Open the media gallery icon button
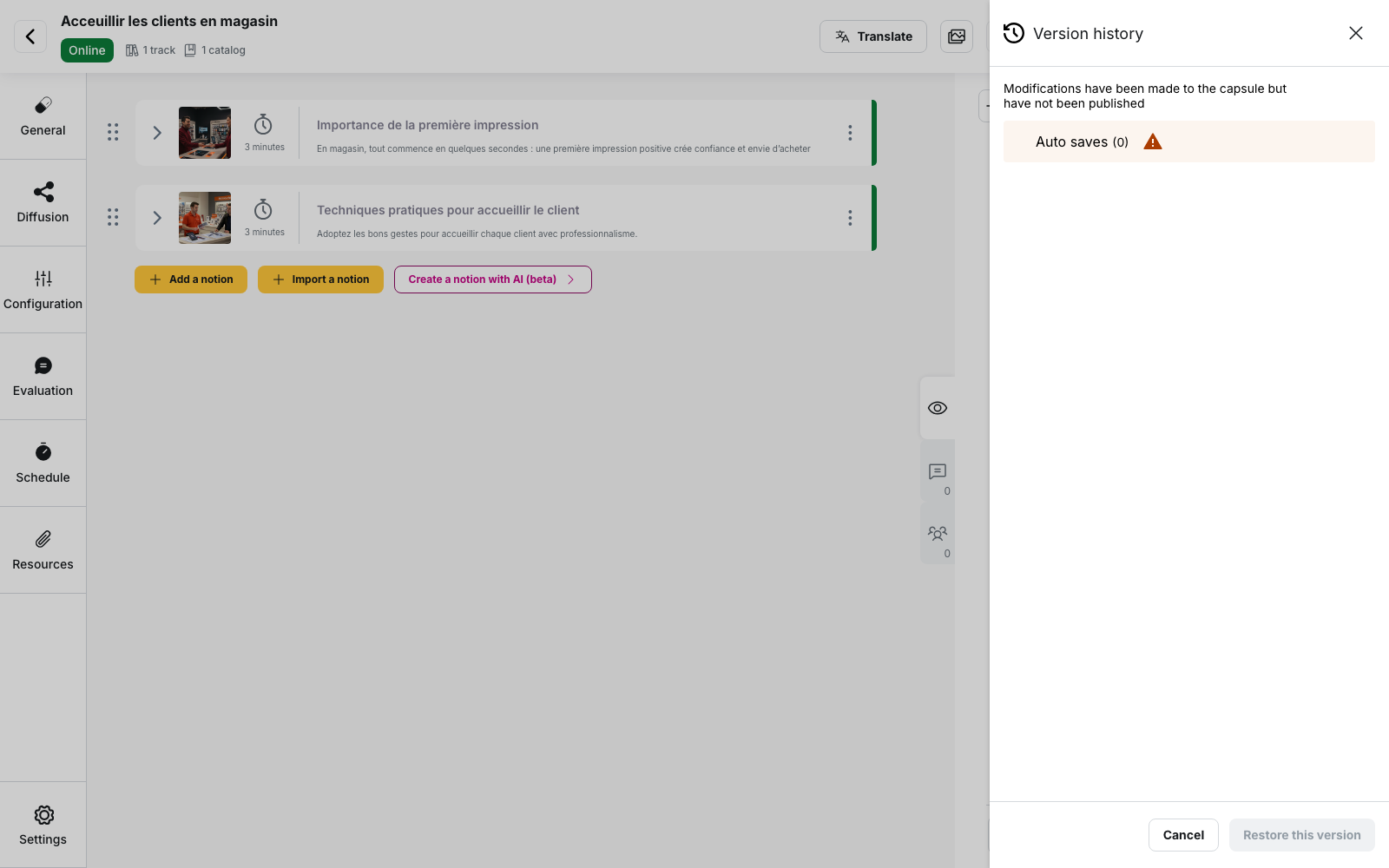This screenshot has height=868, width=1389. pyautogui.click(x=957, y=36)
